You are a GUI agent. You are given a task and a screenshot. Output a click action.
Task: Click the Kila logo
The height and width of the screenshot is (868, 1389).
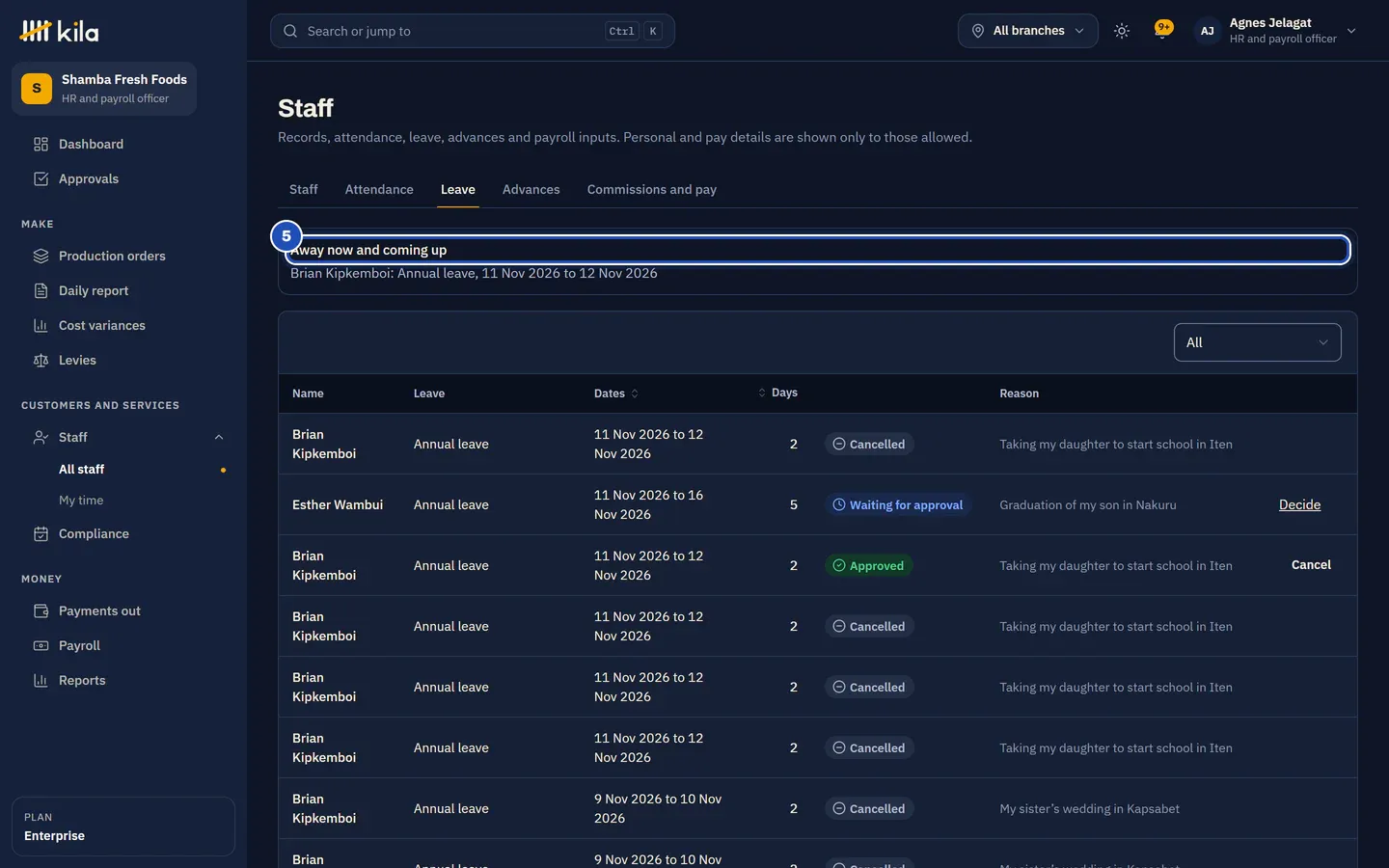click(60, 31)
